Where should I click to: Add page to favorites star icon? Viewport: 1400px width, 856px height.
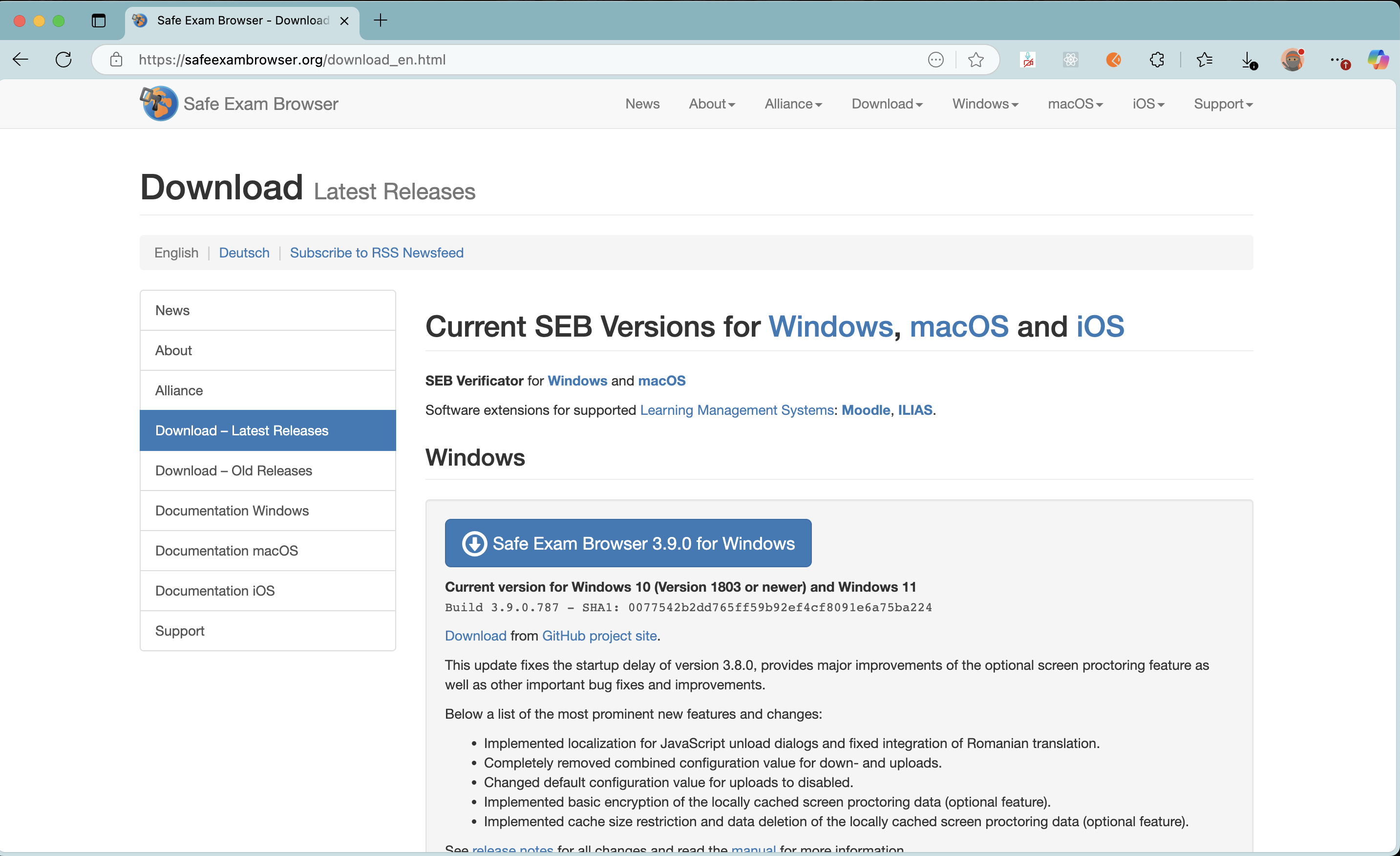click(976, 60)
